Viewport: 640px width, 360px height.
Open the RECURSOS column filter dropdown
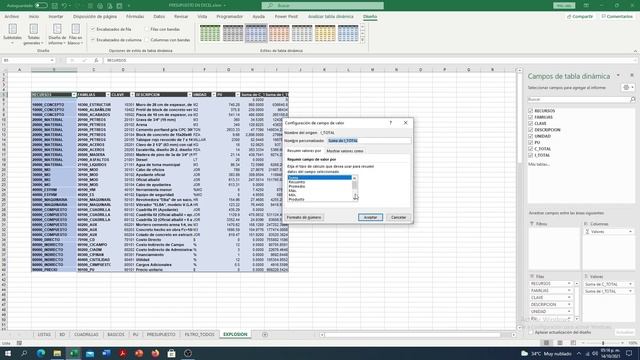[x=74, y=95]
